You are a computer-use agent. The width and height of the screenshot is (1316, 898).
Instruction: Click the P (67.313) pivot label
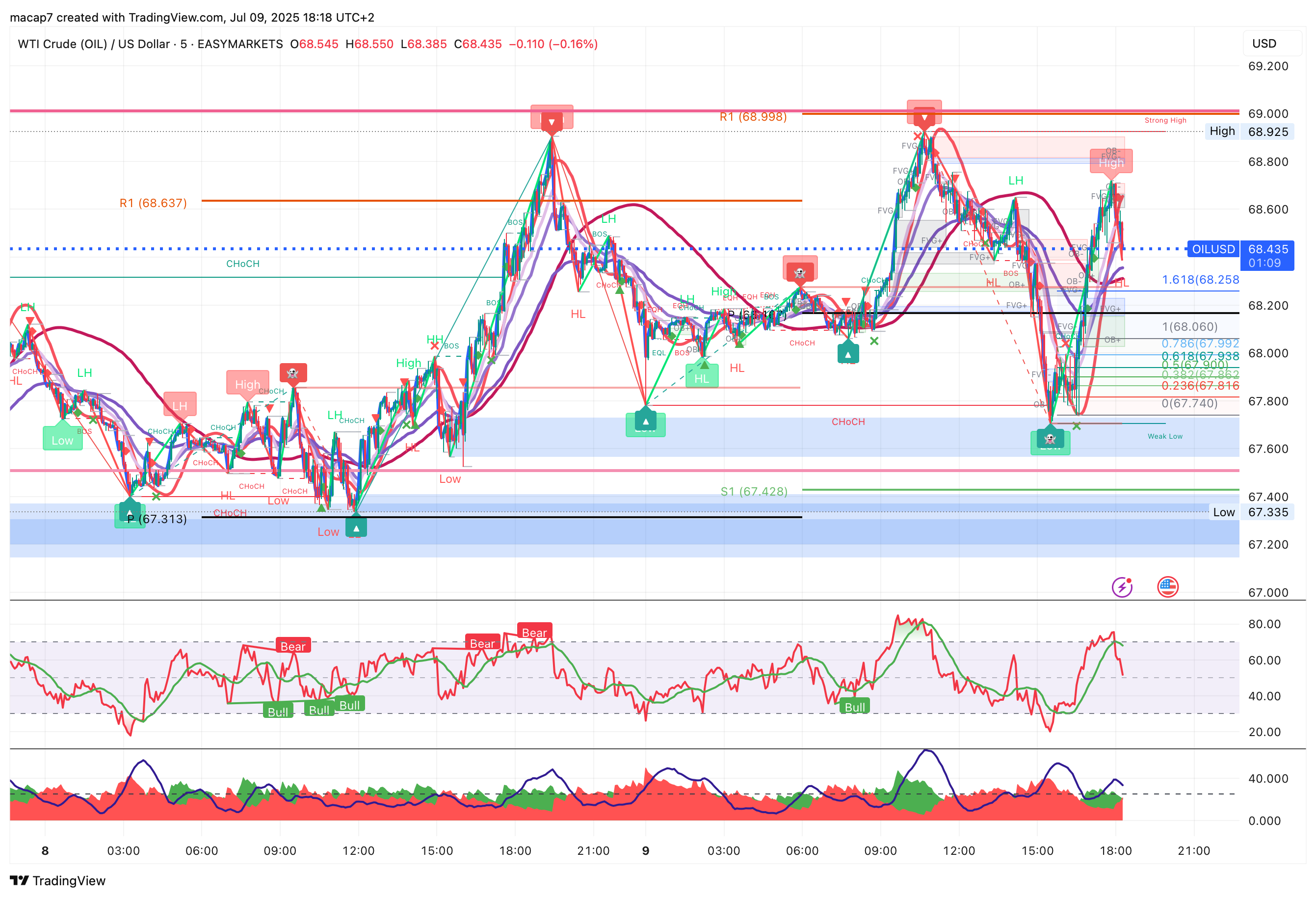pyautogui.click(x=157, y=519)
